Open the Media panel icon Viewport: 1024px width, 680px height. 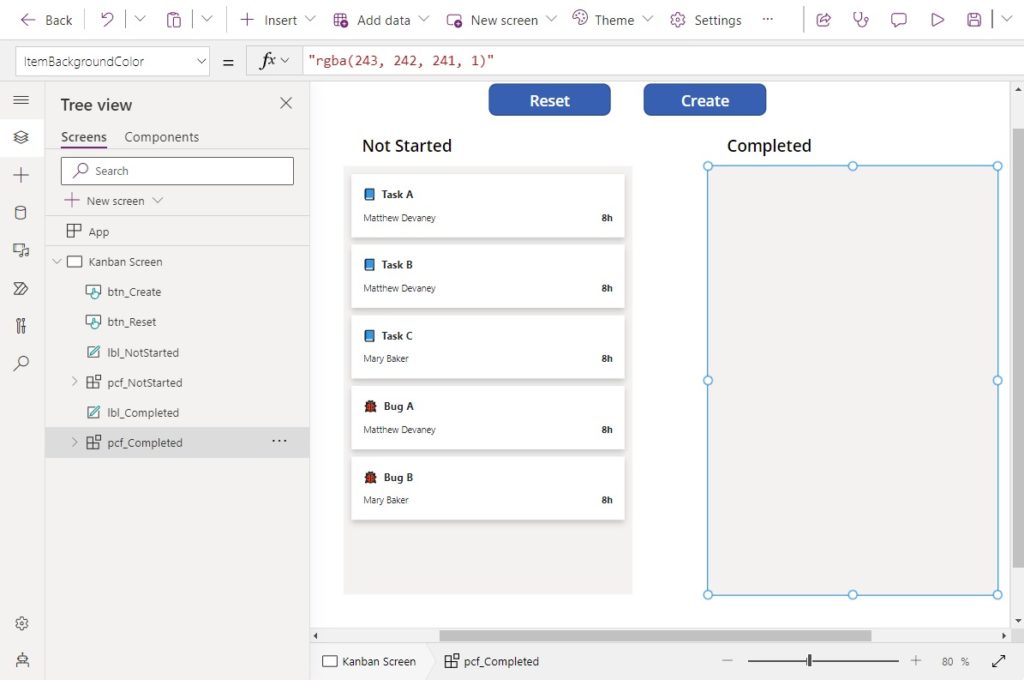(21, 250)
